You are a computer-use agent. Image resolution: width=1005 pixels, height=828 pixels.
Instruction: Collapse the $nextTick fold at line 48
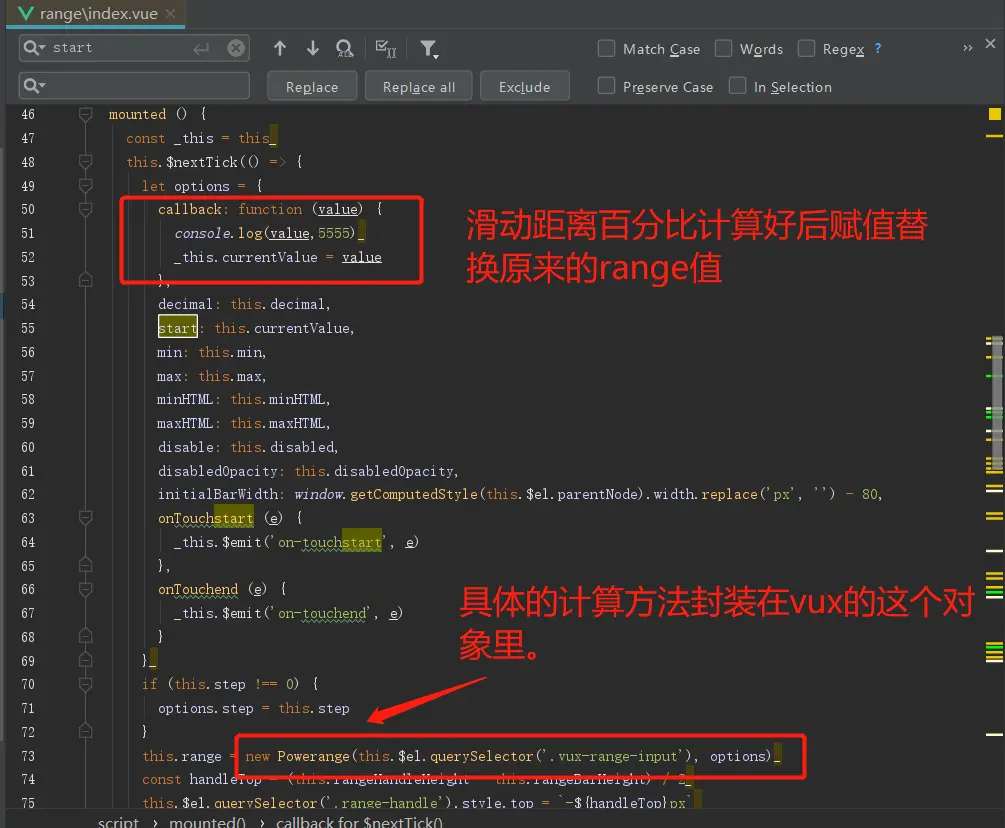click(x=85, y=161)
